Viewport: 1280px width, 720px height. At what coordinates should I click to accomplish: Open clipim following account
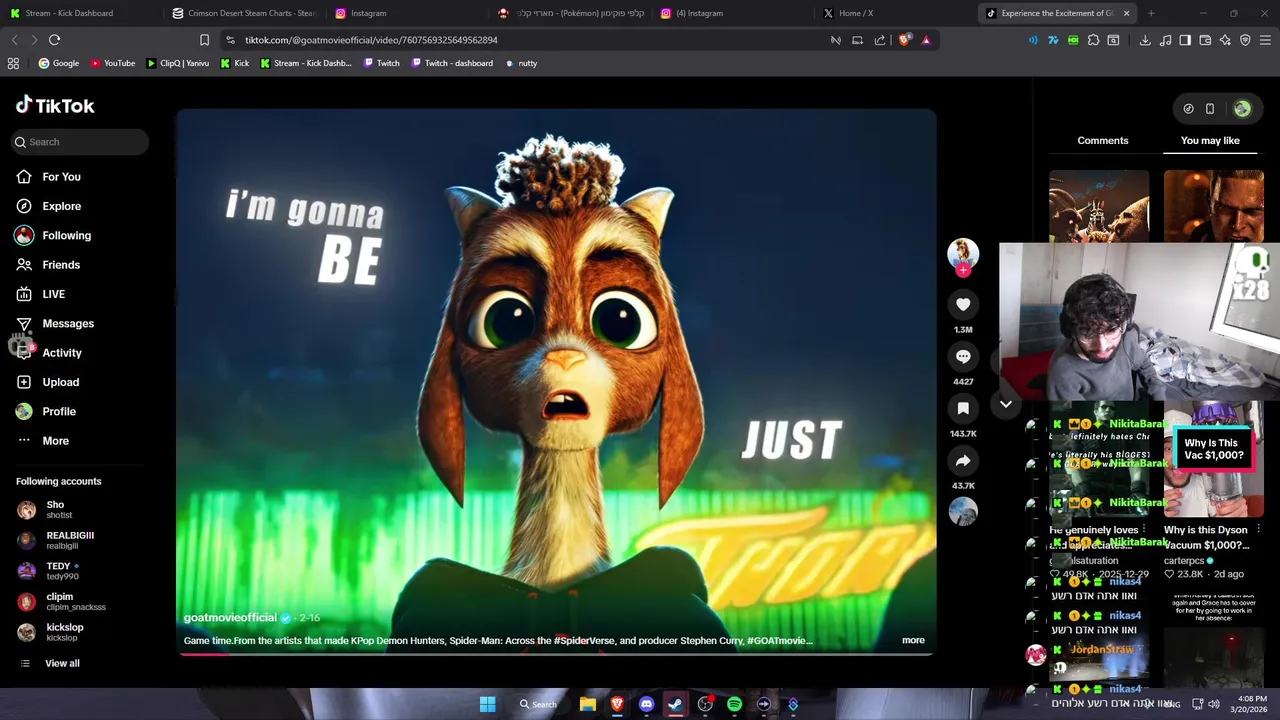pyautogui.click(x=78, y=602)
